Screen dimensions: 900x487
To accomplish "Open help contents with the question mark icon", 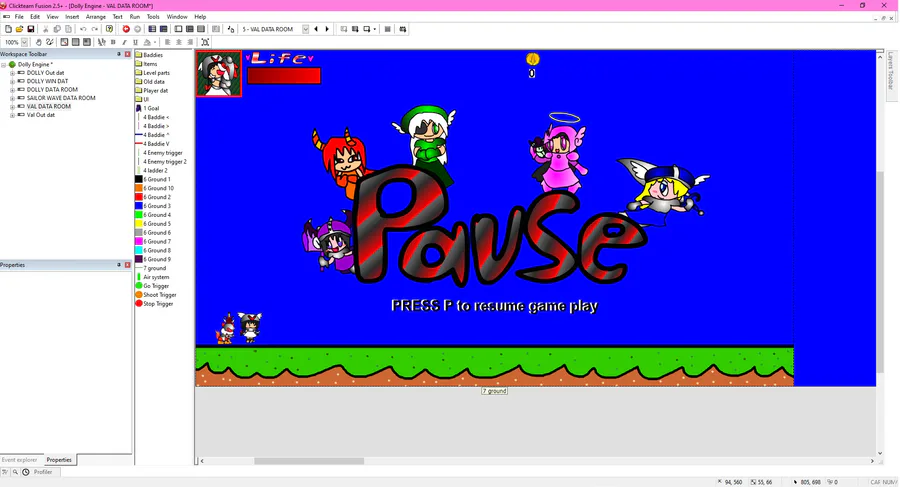I will (x=109, y=29).
